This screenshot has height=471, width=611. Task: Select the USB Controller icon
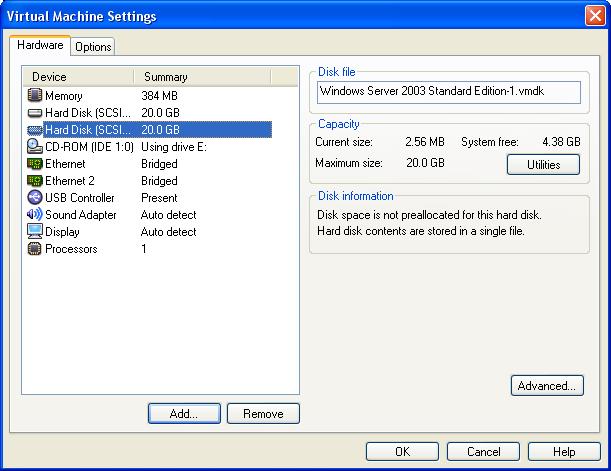35,198
